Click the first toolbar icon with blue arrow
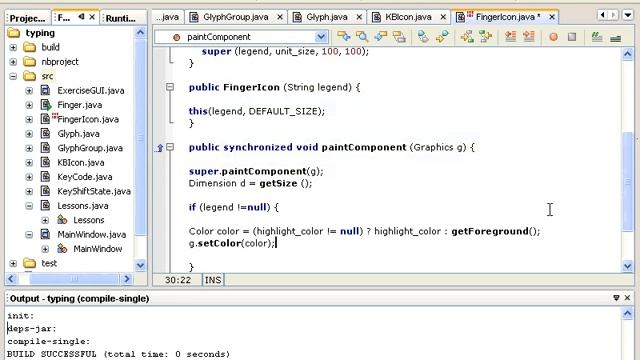The image size is (640, 360). [x=344, y=37]
